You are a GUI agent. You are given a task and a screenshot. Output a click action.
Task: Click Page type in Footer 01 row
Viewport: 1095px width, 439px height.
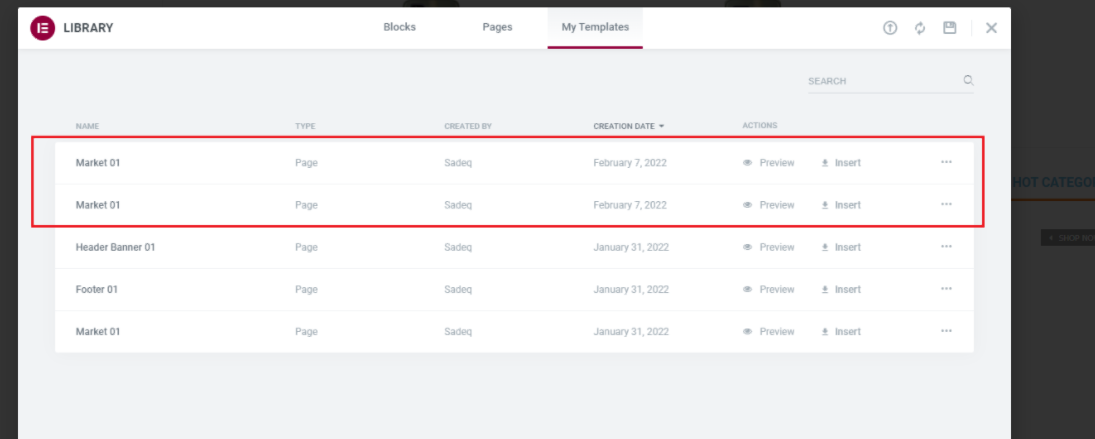coord(307,289)
